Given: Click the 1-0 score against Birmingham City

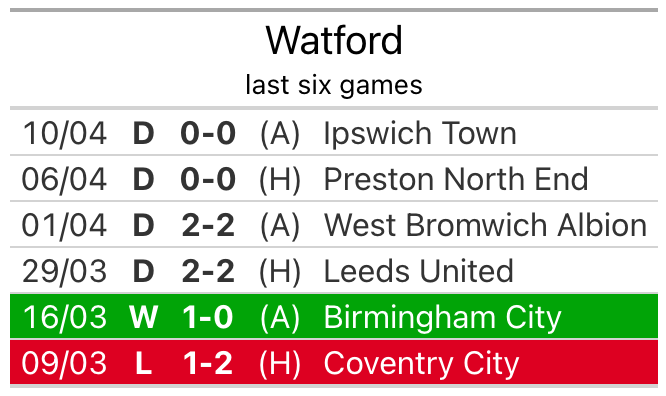Looking at the screenshot, I should tap(208, 317).
